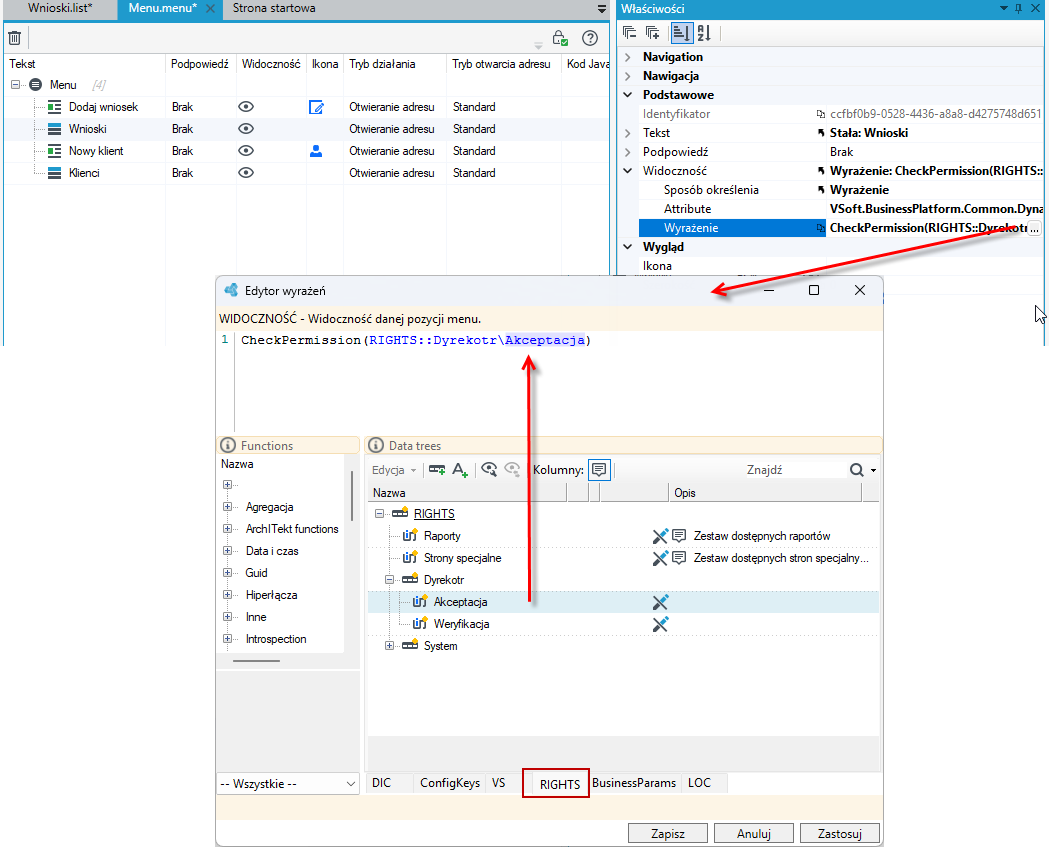Expand the System tree node
The height and width of the screenshot is (857, 1049).
pos(389,646)
